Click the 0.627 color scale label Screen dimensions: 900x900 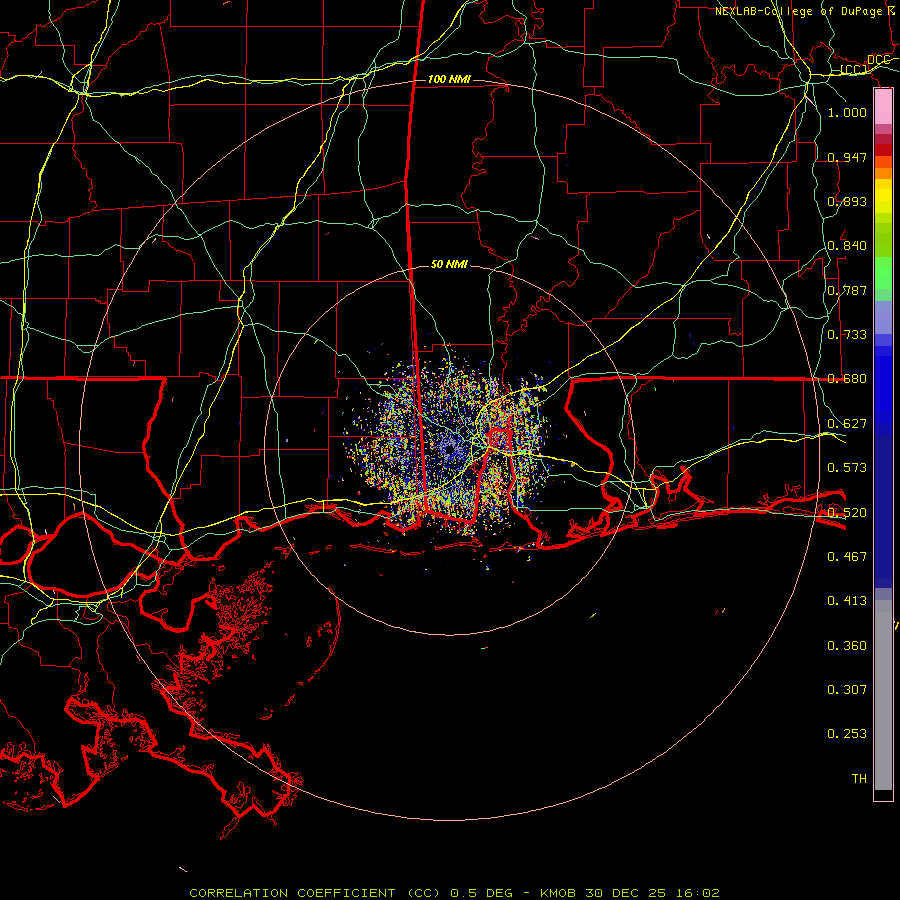[847, 424]
